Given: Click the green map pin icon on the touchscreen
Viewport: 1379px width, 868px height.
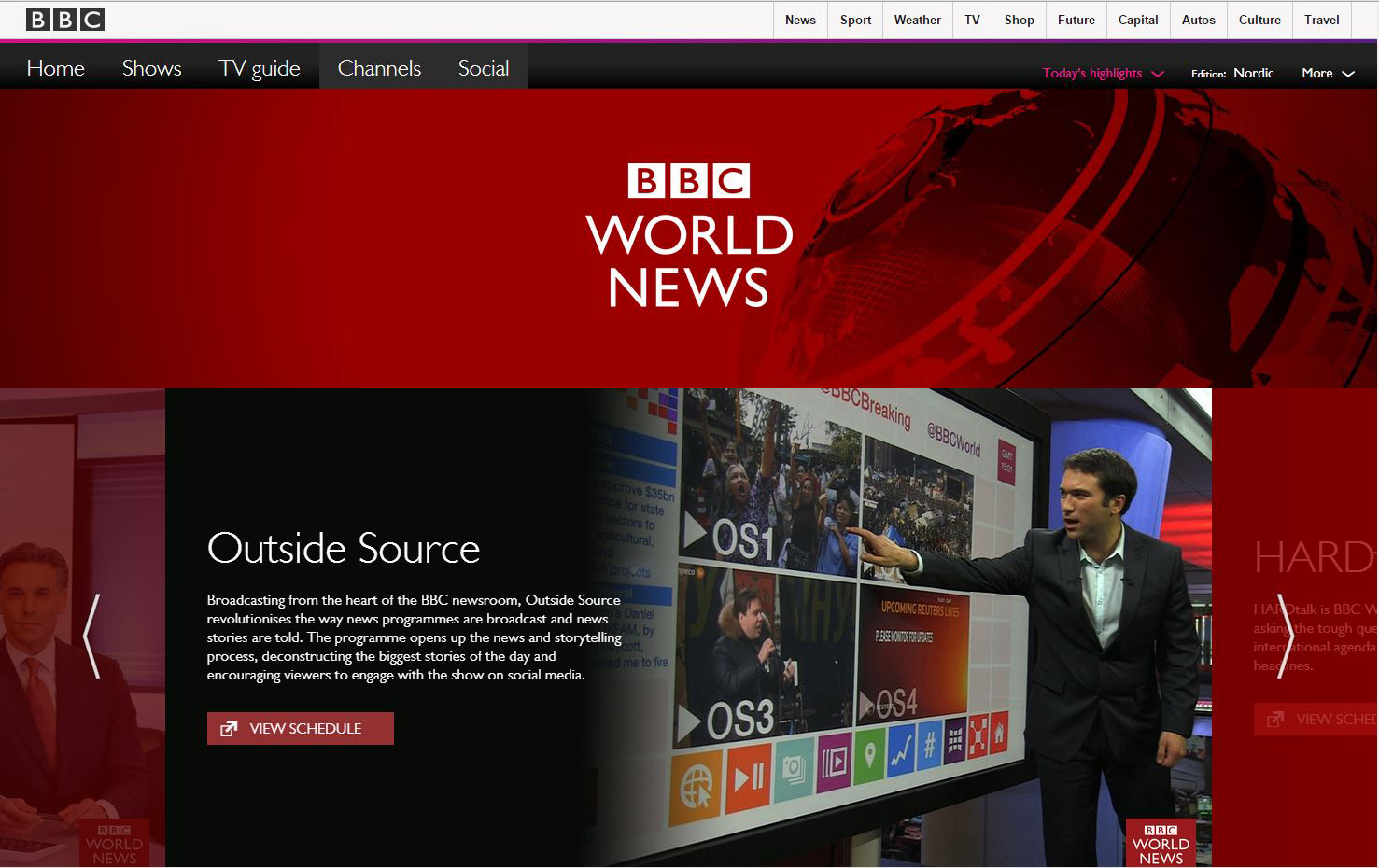Looking at the screenshot, I should [869, 752].
